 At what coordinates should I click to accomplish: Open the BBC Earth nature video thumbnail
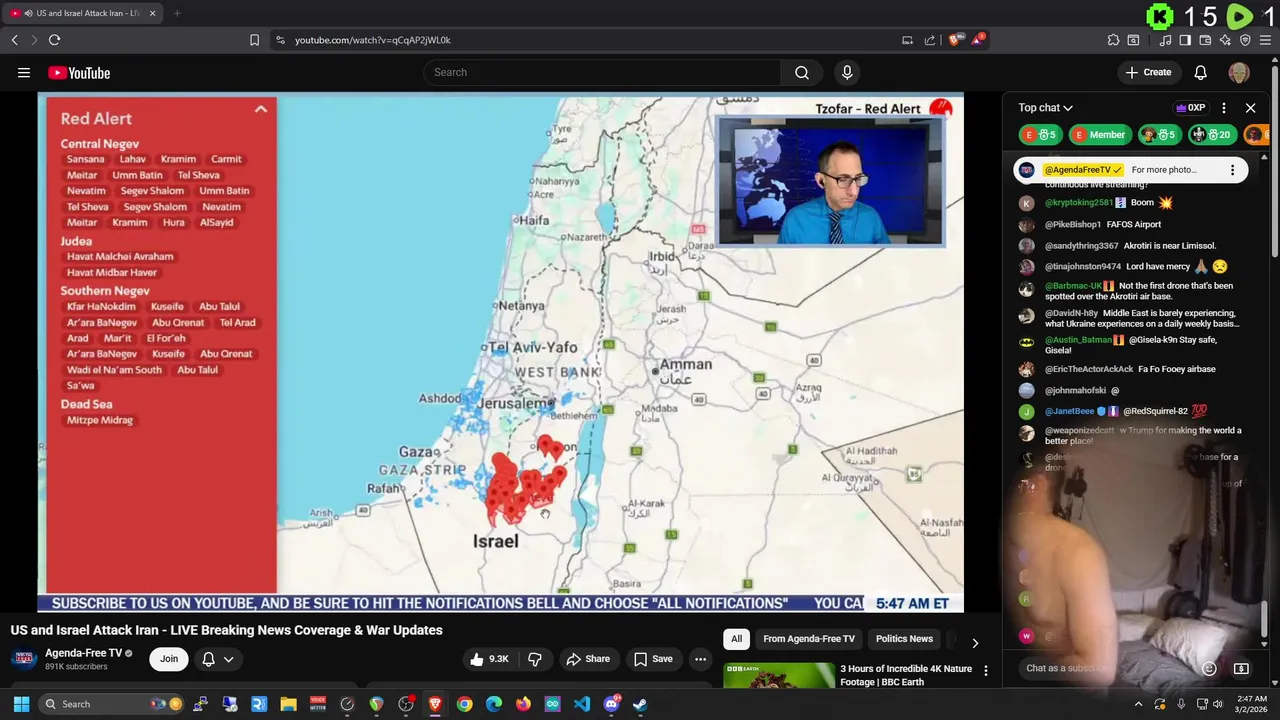779,675
